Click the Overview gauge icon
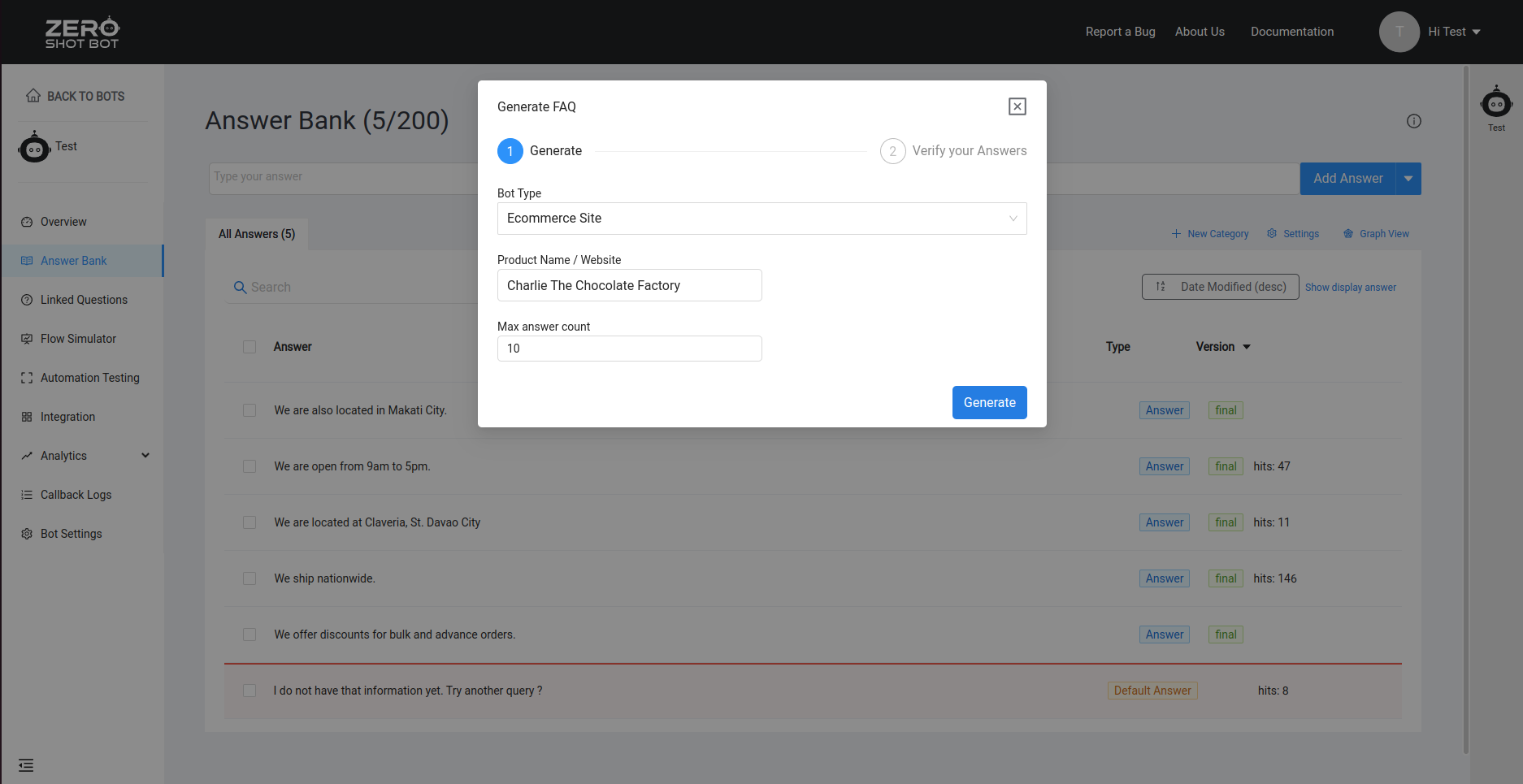1523x784 pixels. (x=27, y=222)
